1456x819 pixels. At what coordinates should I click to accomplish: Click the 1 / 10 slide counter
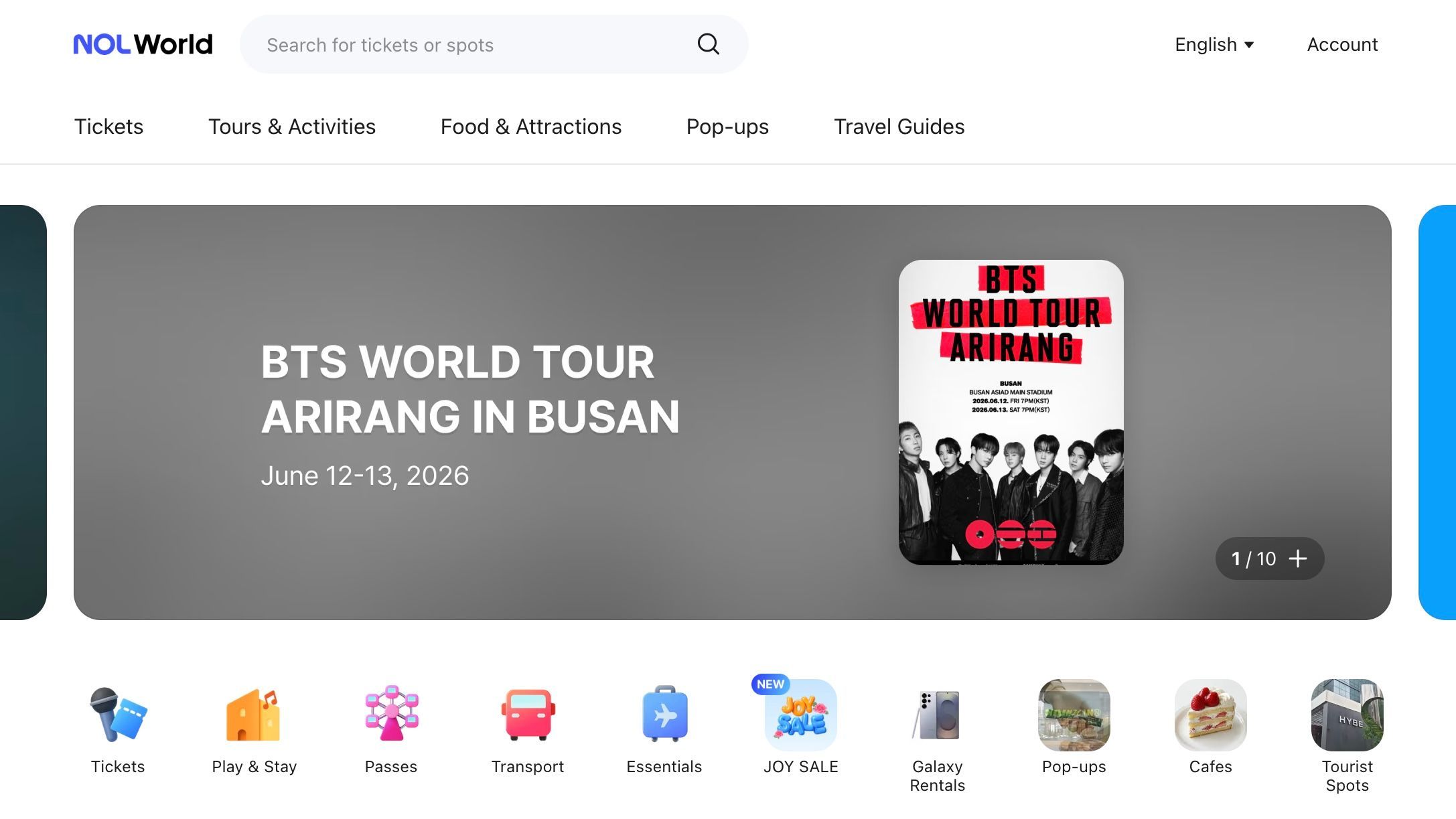[x=1254, y=559]
